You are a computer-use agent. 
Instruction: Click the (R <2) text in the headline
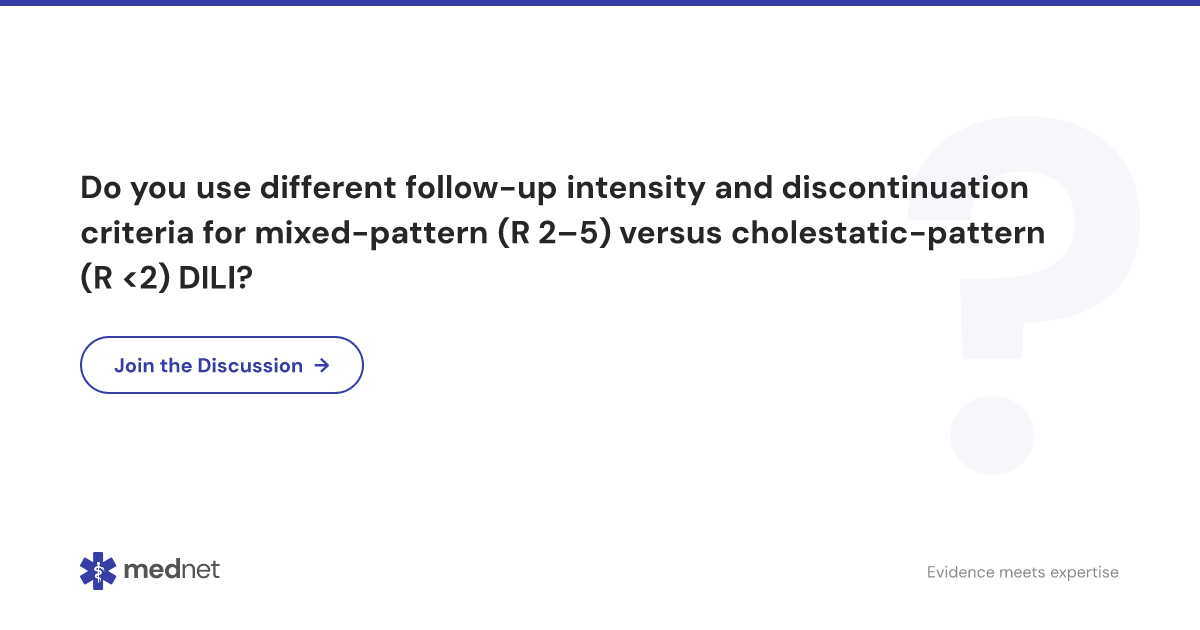tap(124, 280)
